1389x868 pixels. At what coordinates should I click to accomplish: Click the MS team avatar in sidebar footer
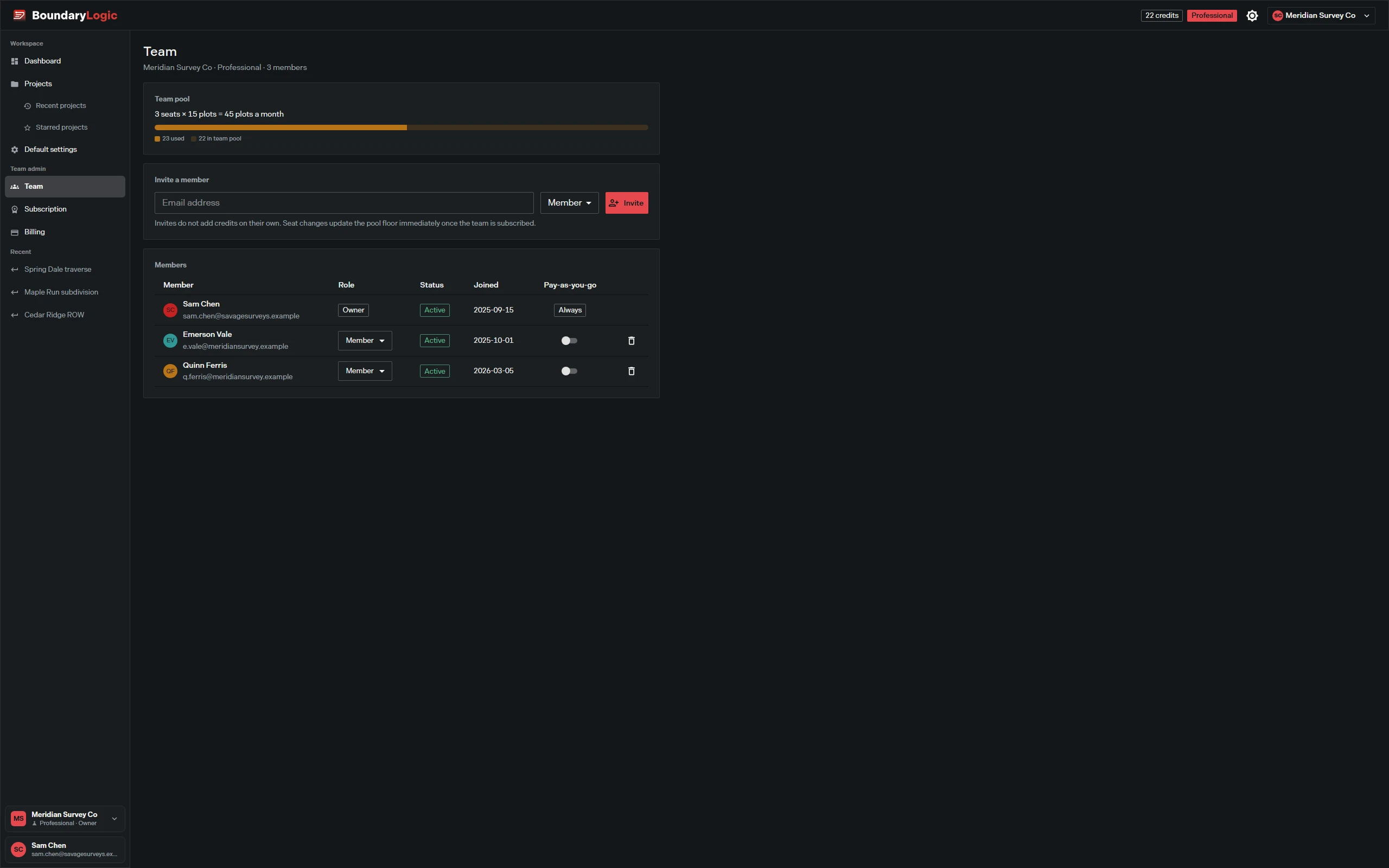point(18,819)
